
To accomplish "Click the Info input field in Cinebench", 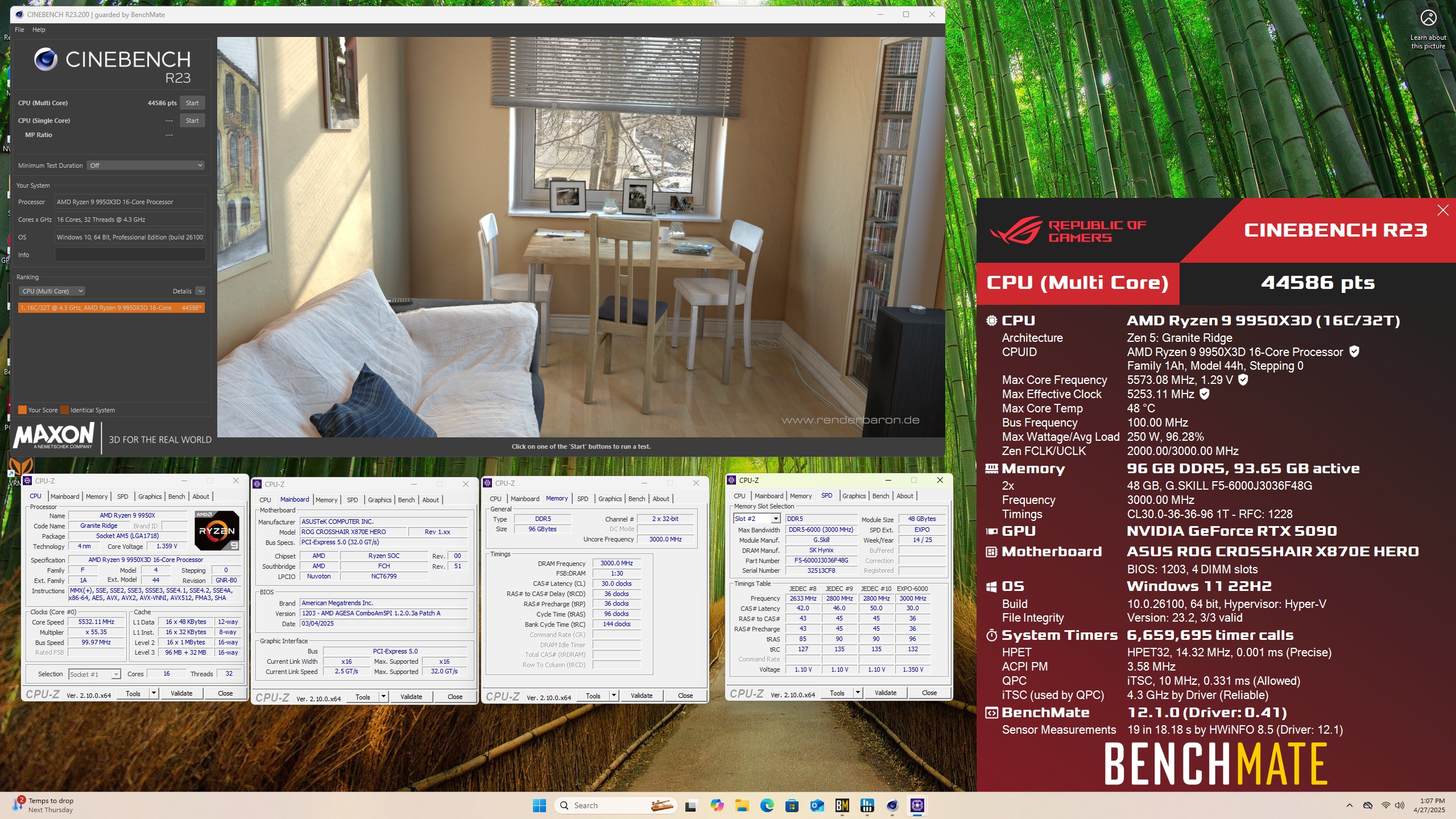I will click(x=130, y=255).
